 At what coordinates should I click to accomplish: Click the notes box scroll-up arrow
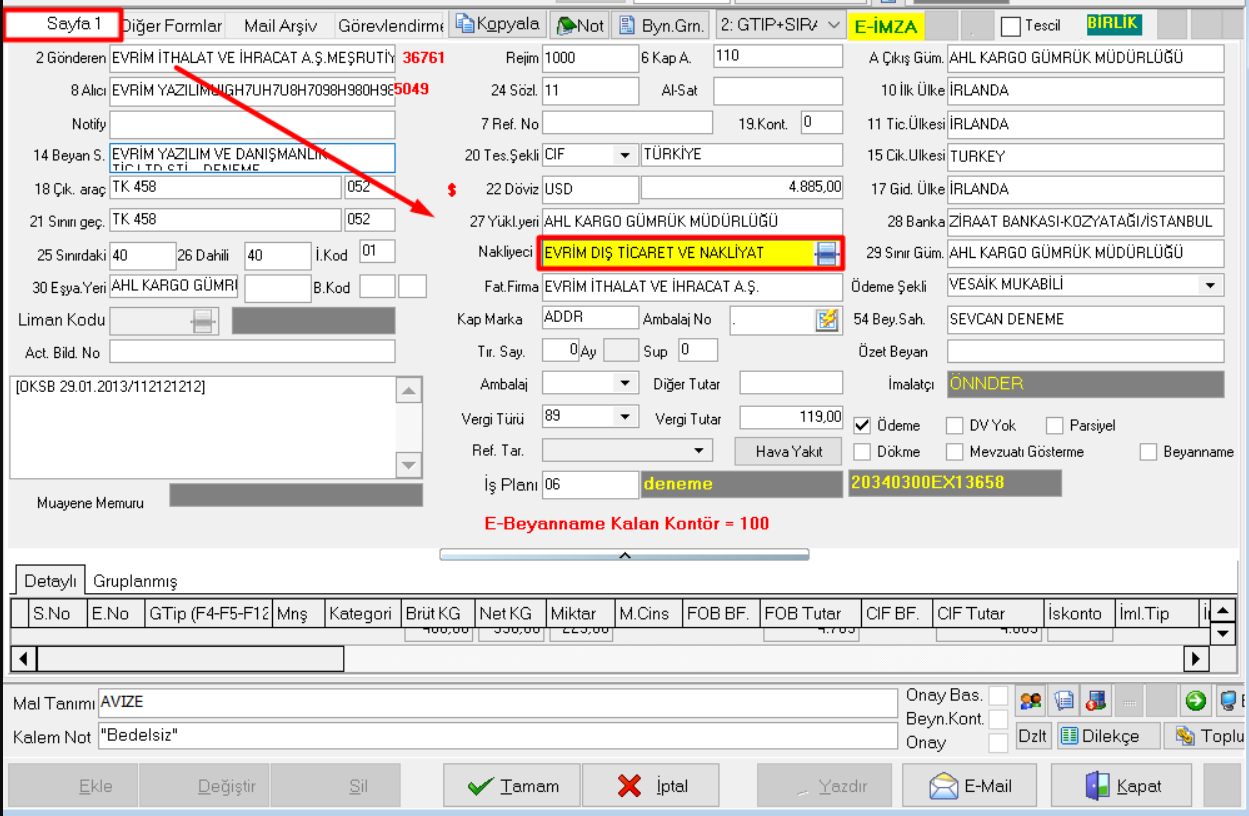point(409,391)
